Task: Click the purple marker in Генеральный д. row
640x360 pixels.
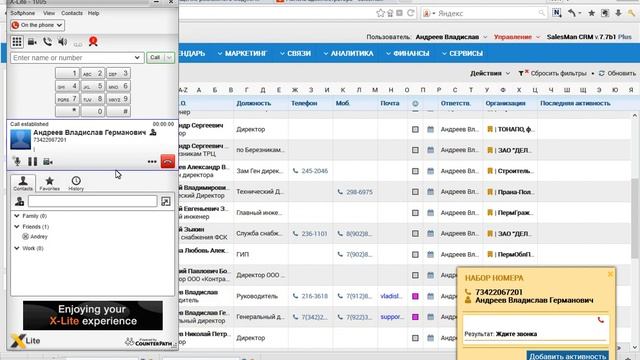Action: pos(415,317)
